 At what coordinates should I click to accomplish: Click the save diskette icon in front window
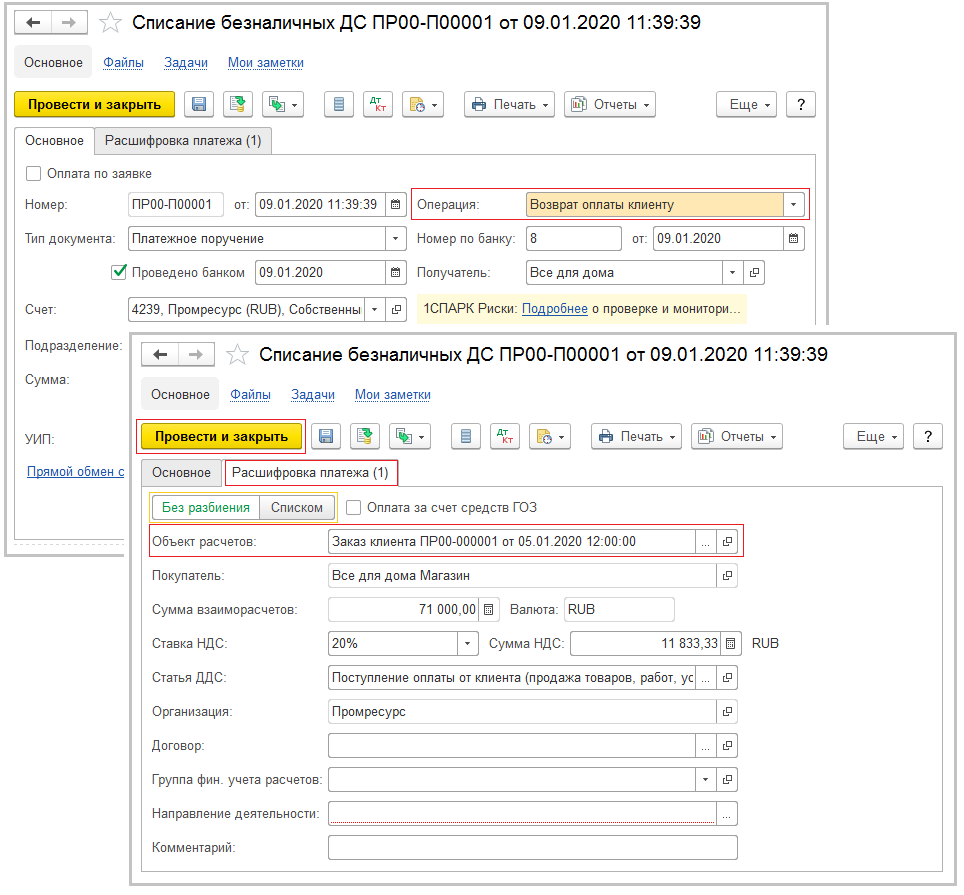coord(325,436)
